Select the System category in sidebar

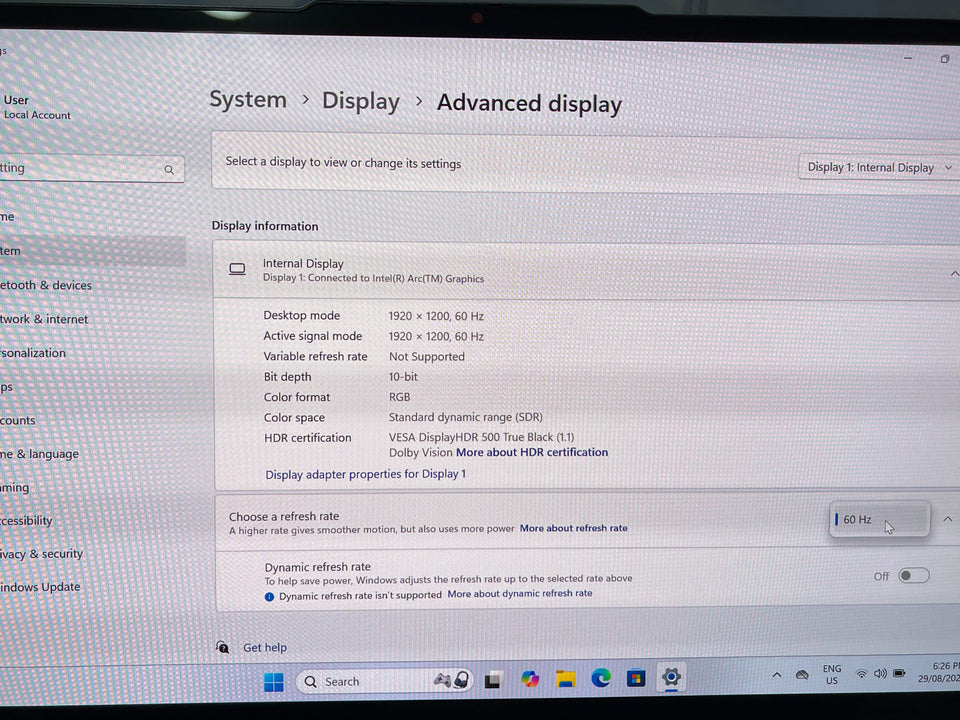[92, 251]
